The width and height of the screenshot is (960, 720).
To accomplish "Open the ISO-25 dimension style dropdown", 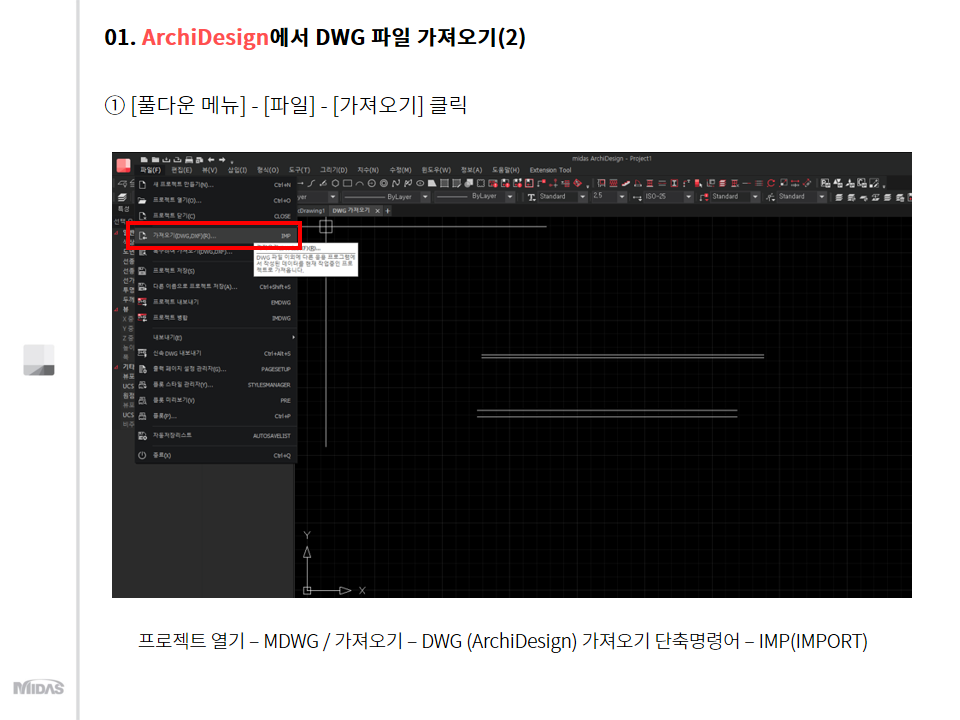I will pyautogui.click(x=688, y=197).
